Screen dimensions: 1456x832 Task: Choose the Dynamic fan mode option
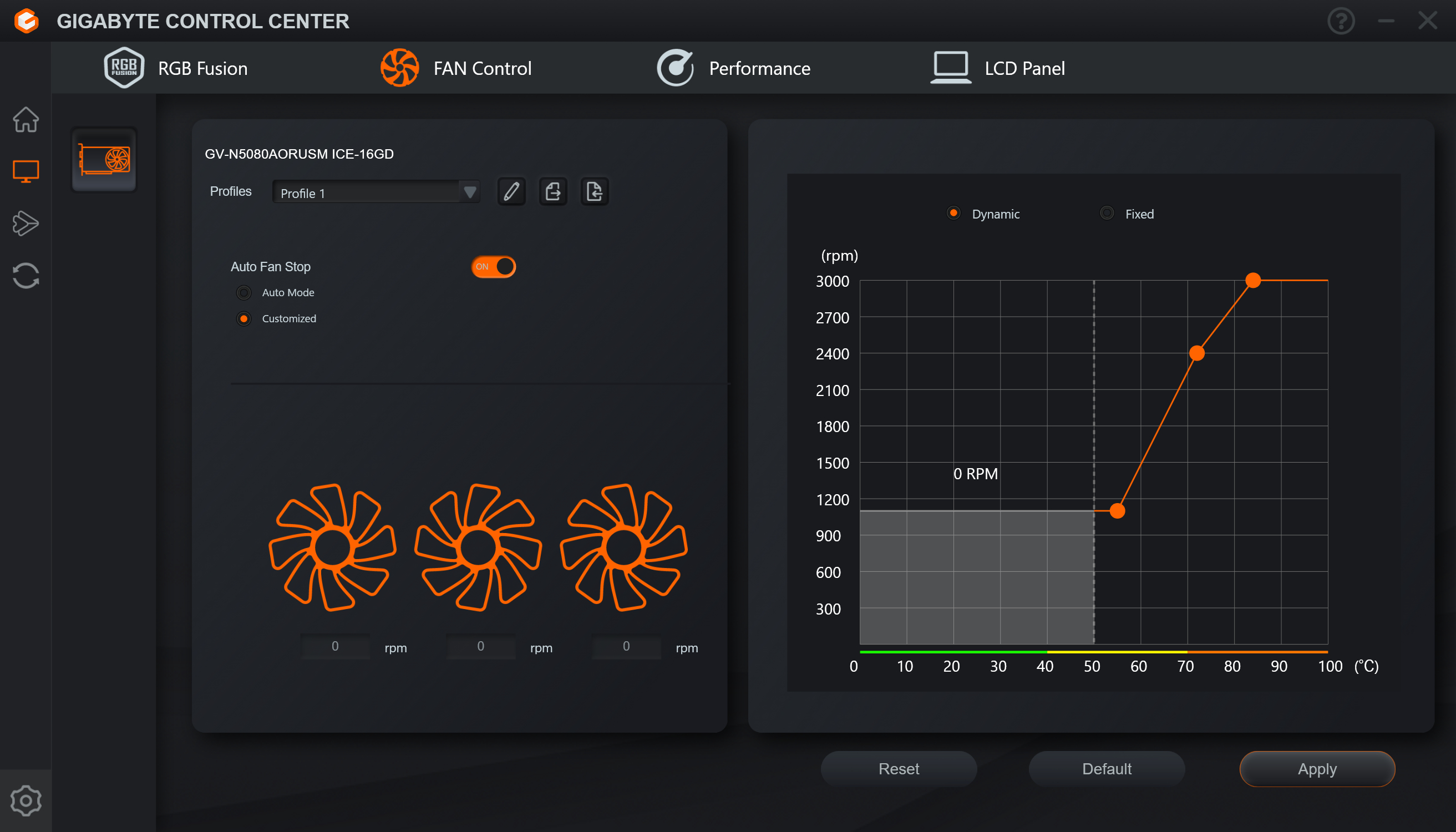point(953,214)
